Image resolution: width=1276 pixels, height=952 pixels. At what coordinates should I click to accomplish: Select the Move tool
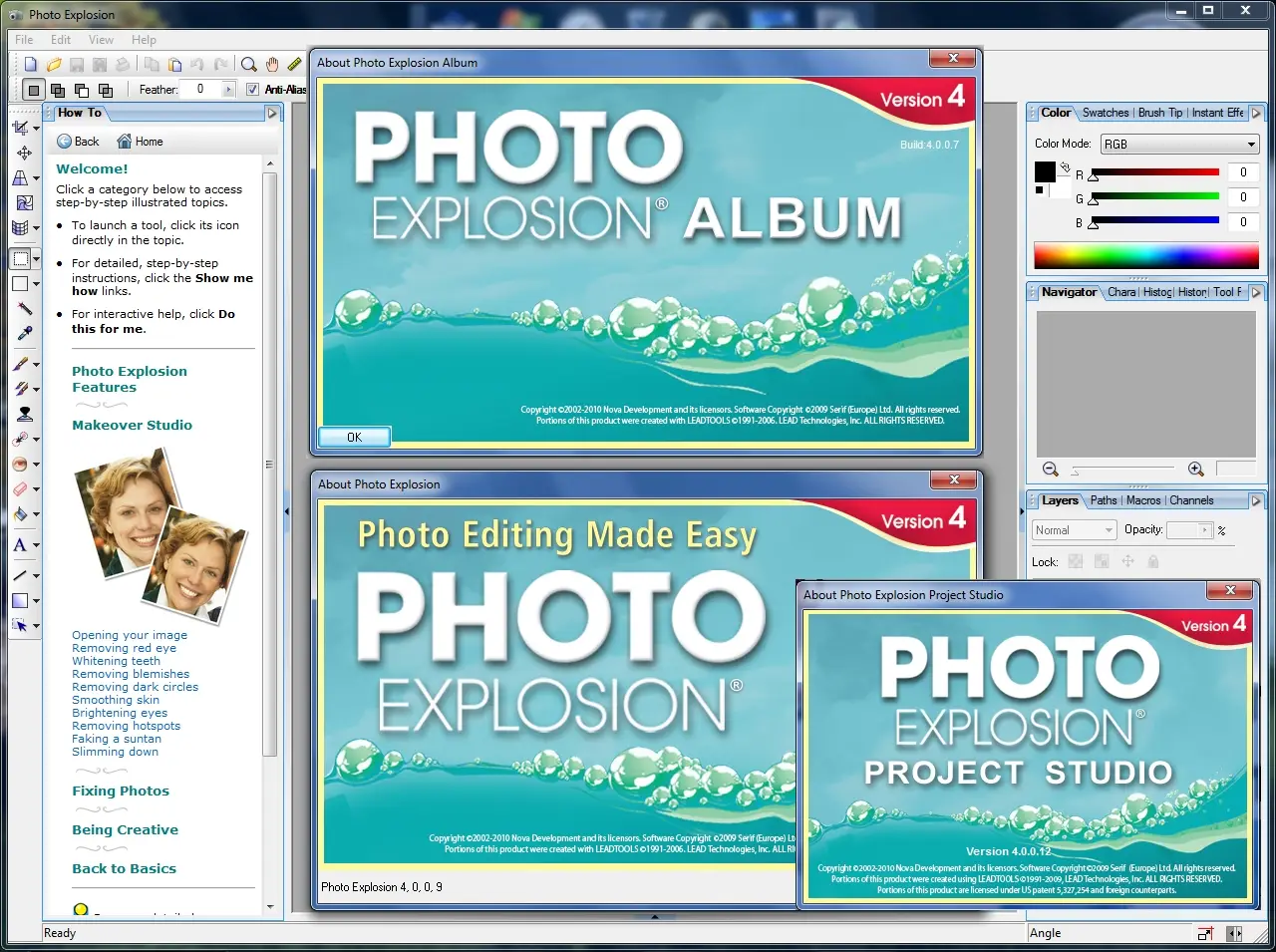pyautogui.click(x=24, y=153)
